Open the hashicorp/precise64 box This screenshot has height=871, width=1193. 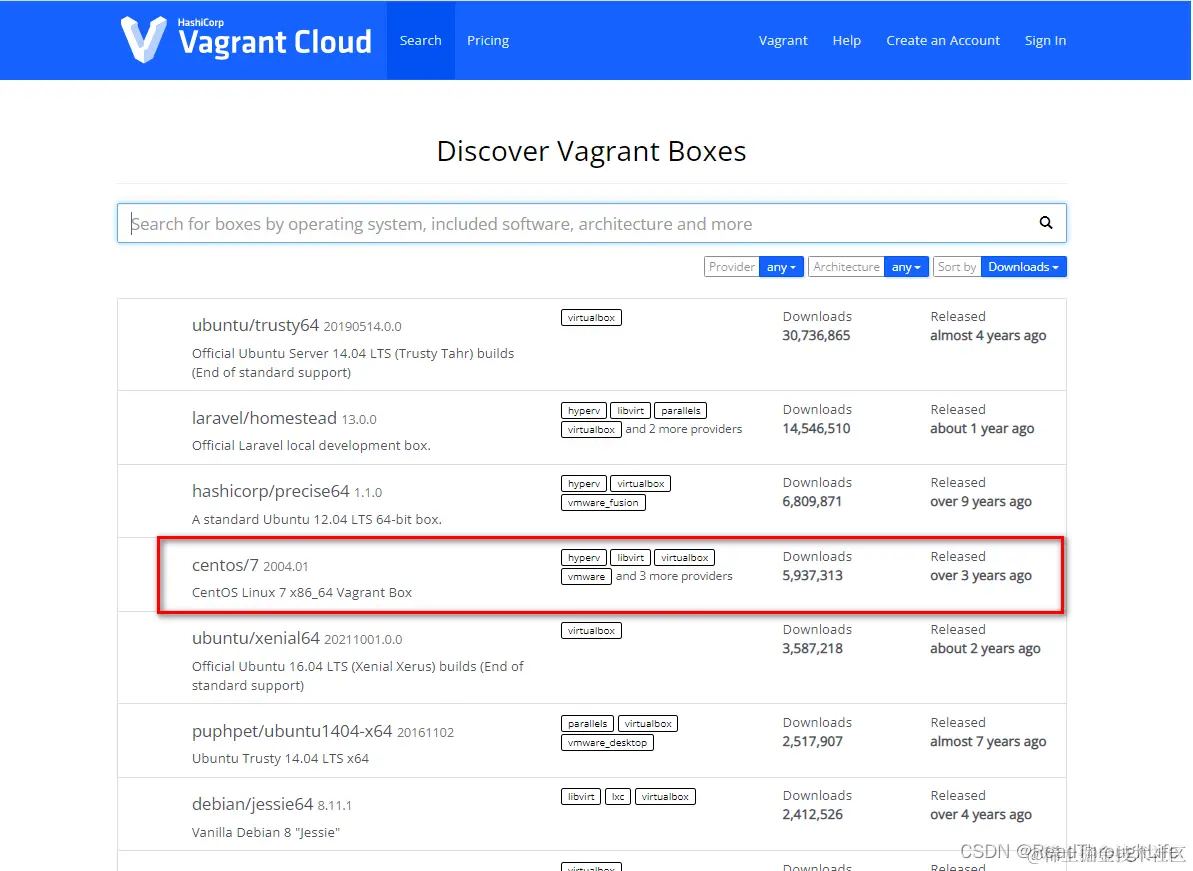click(x=270, y=491)
